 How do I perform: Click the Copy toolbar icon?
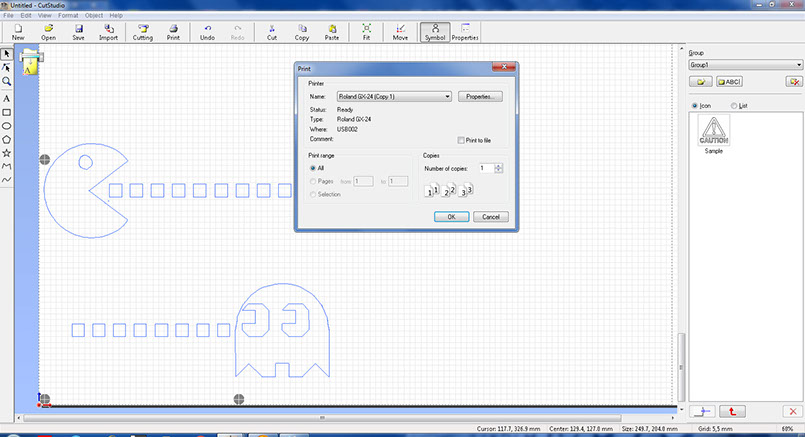coord(302,32)
